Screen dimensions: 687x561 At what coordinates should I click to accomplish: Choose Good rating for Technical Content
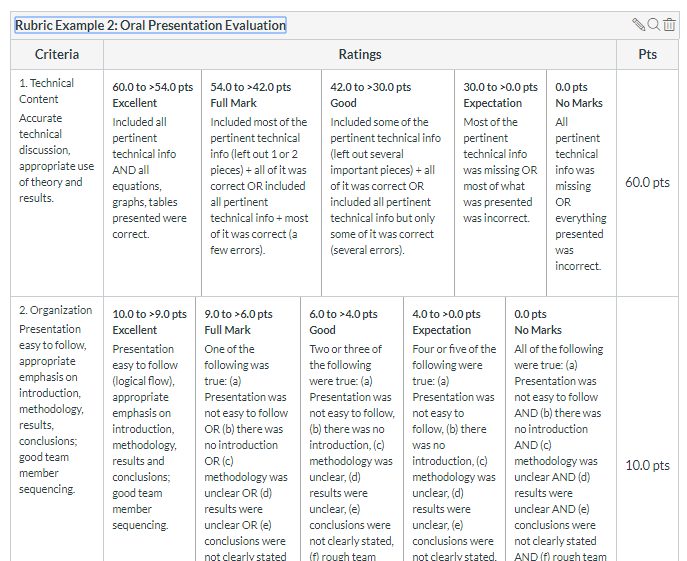387,170
